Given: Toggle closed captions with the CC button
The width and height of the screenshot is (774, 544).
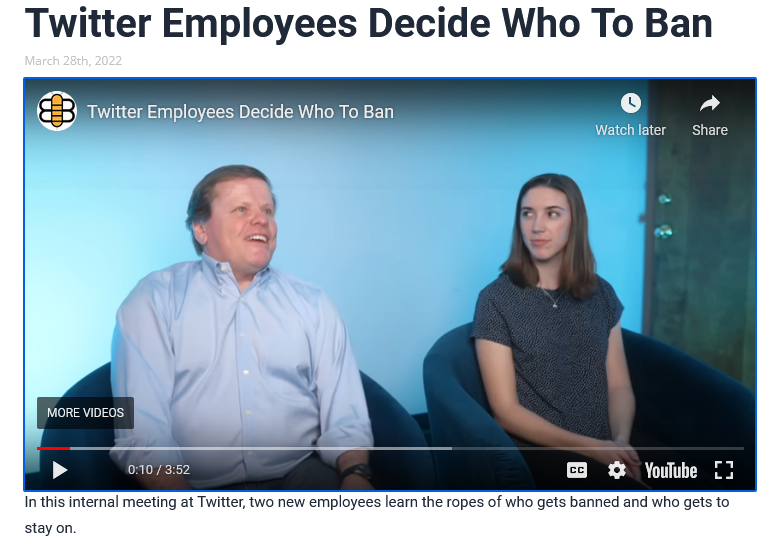Looking at the screenshot, I should coord(577,470).
